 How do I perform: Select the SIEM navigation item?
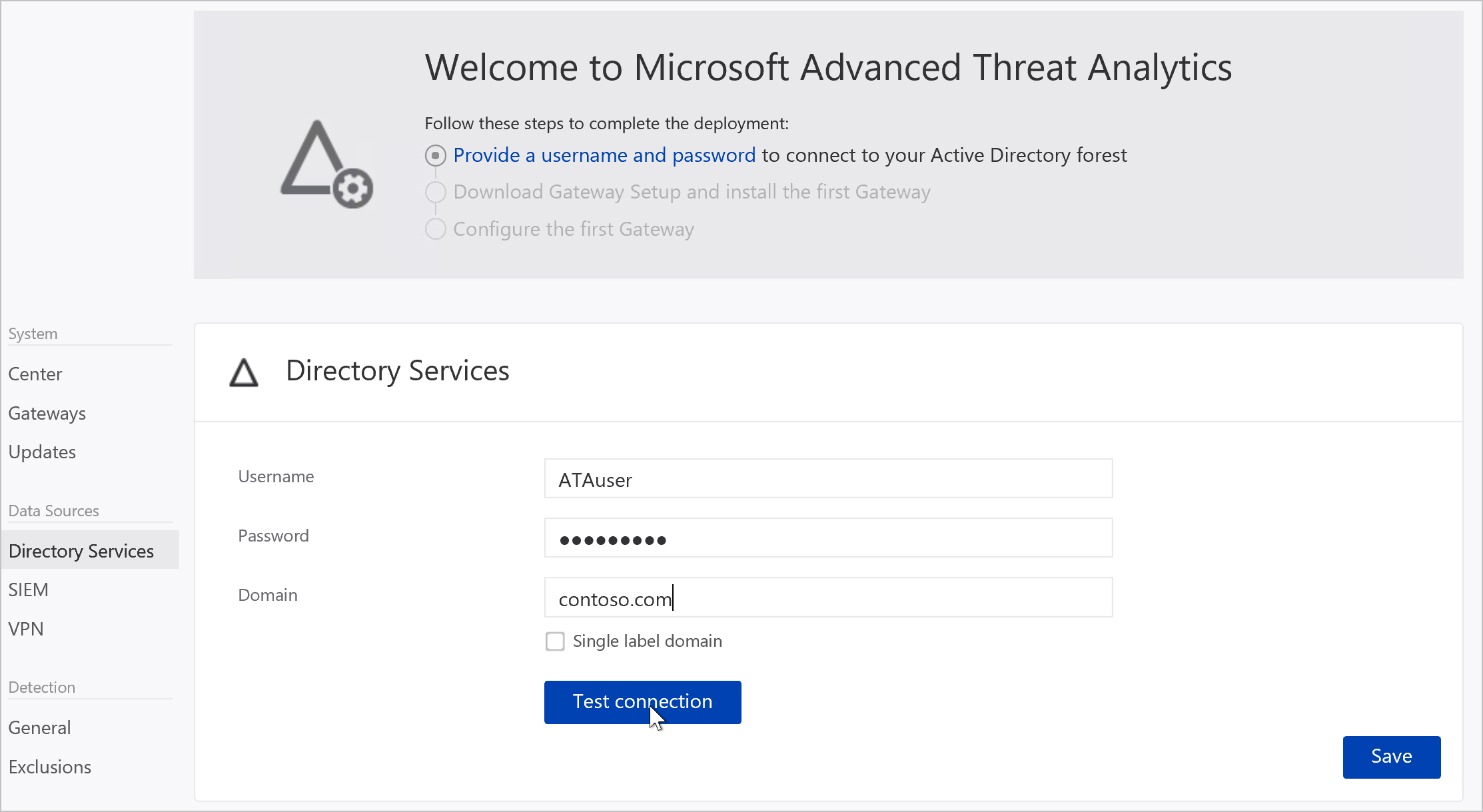point(28,589)
